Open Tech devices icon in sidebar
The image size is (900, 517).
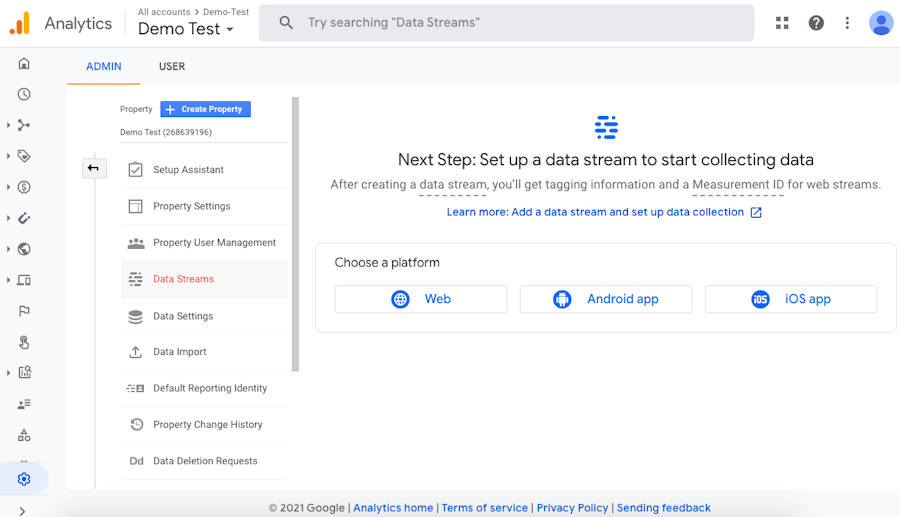point(24,280)
